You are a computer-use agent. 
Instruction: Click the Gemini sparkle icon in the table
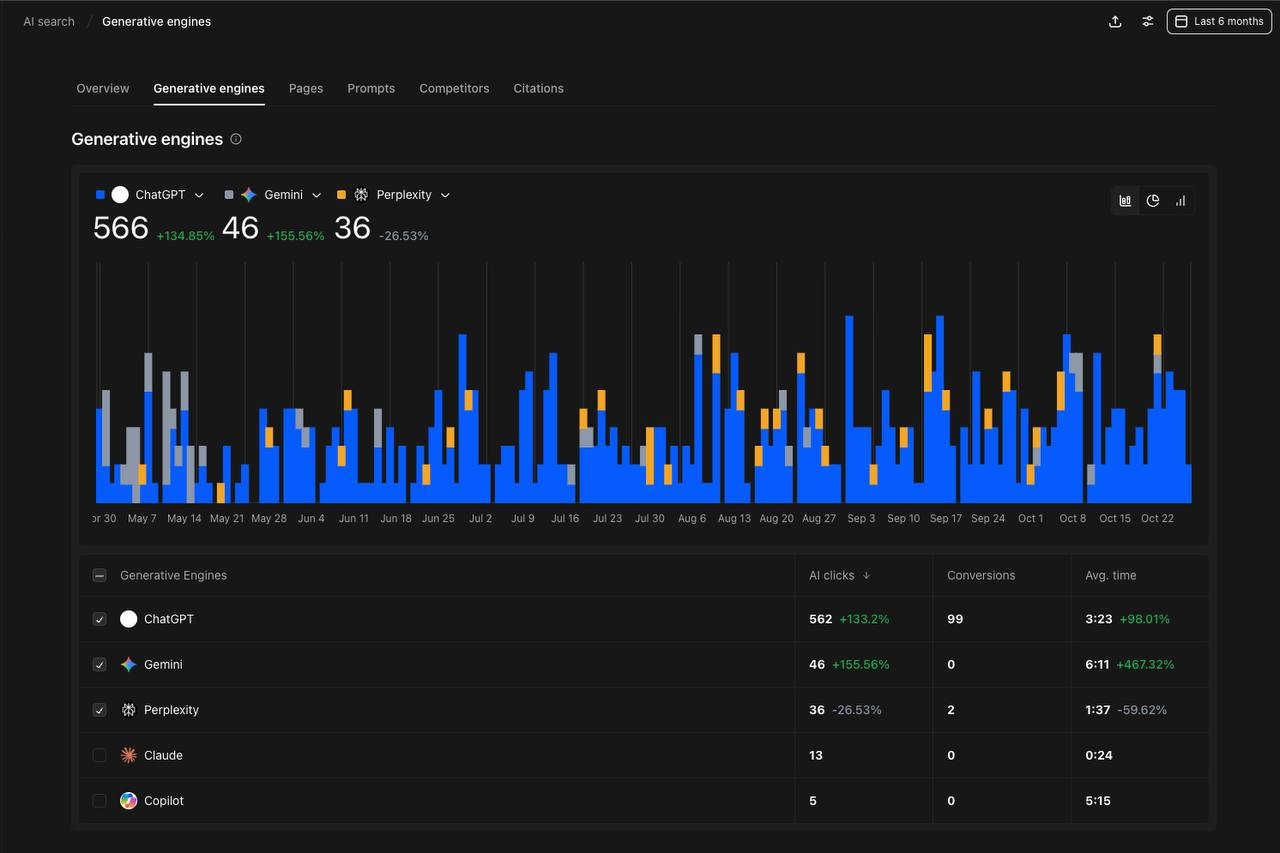128,664
